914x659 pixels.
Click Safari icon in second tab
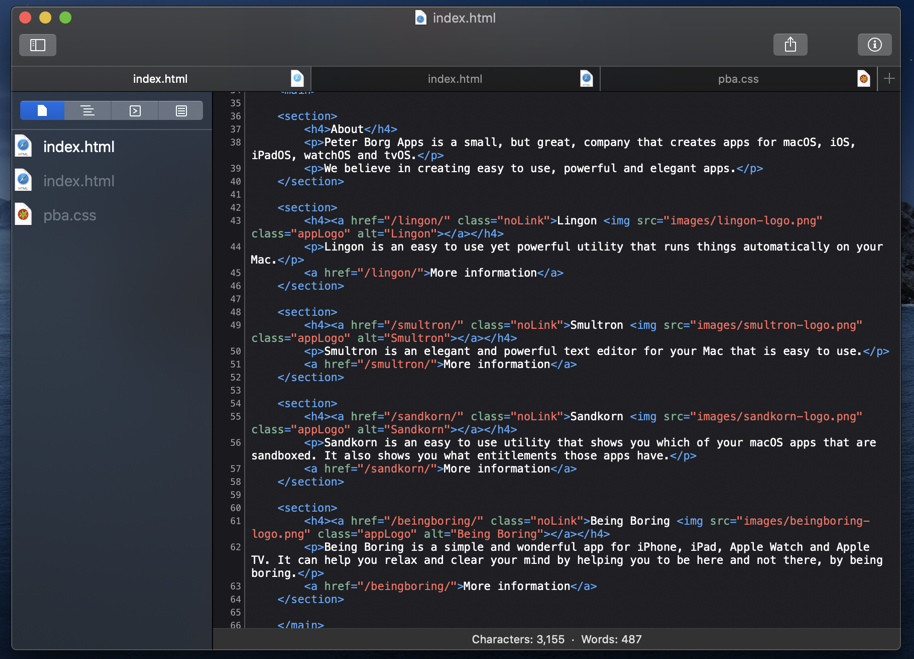pyautogui.click(x=586, y=79)
